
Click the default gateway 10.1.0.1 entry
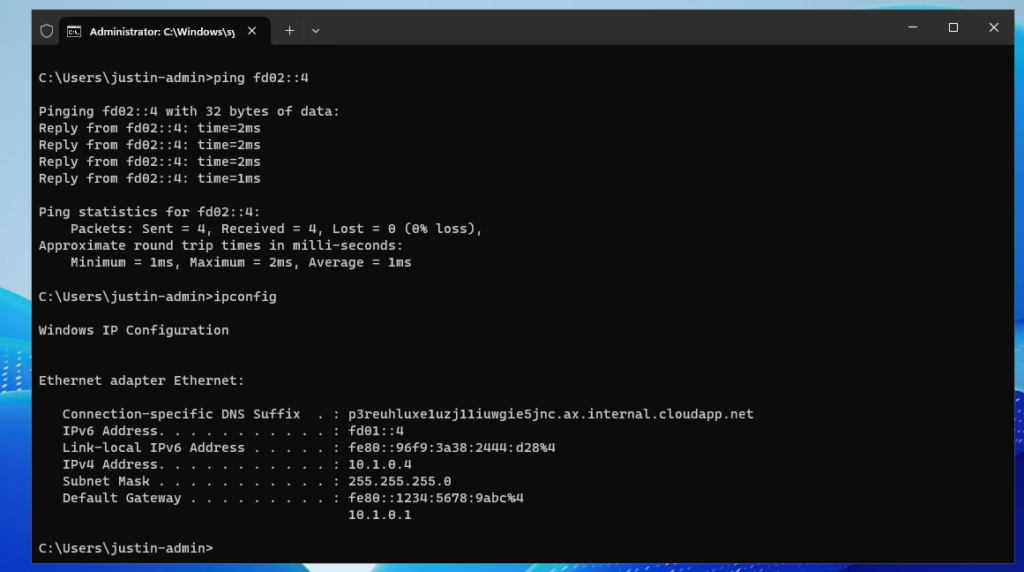[x=379, y=515]
